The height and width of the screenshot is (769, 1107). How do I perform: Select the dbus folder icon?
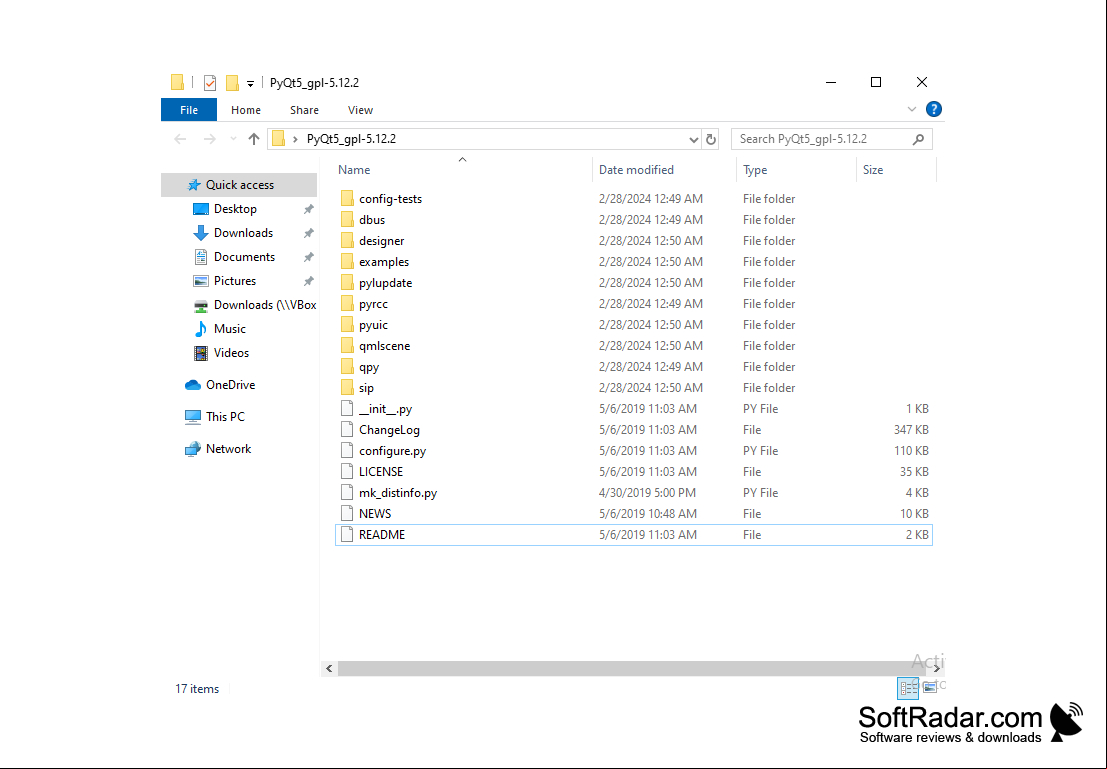click(x=347, y=220)
